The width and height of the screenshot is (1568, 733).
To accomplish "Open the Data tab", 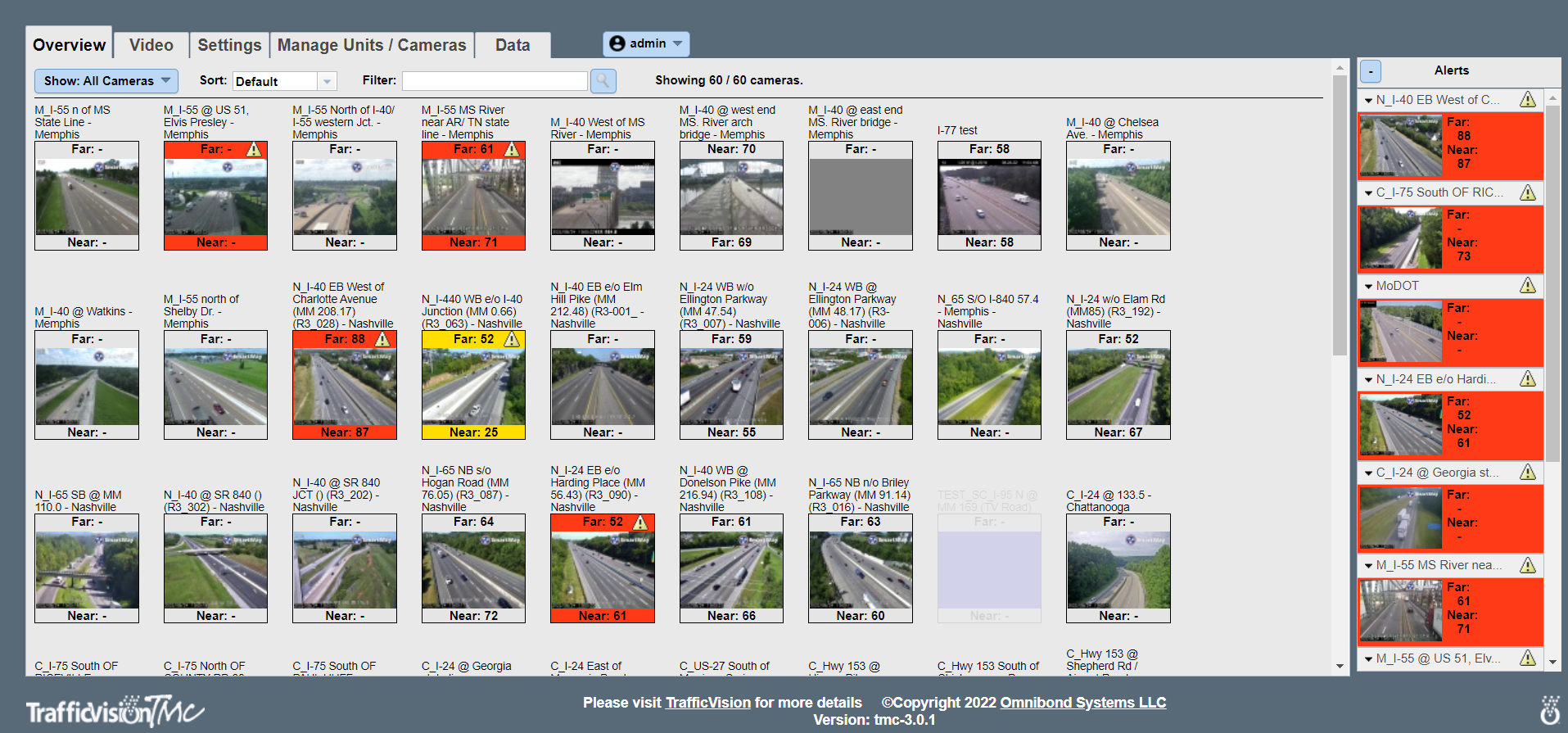I will (513, 45).
